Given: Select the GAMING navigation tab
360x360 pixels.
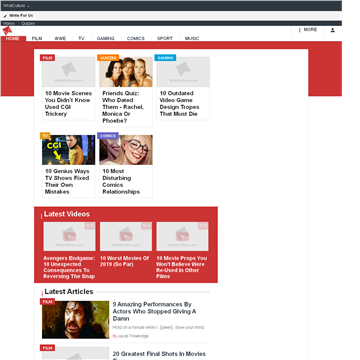Looking at the screenshot, I should pyautogui.click(x=106, y=38).
